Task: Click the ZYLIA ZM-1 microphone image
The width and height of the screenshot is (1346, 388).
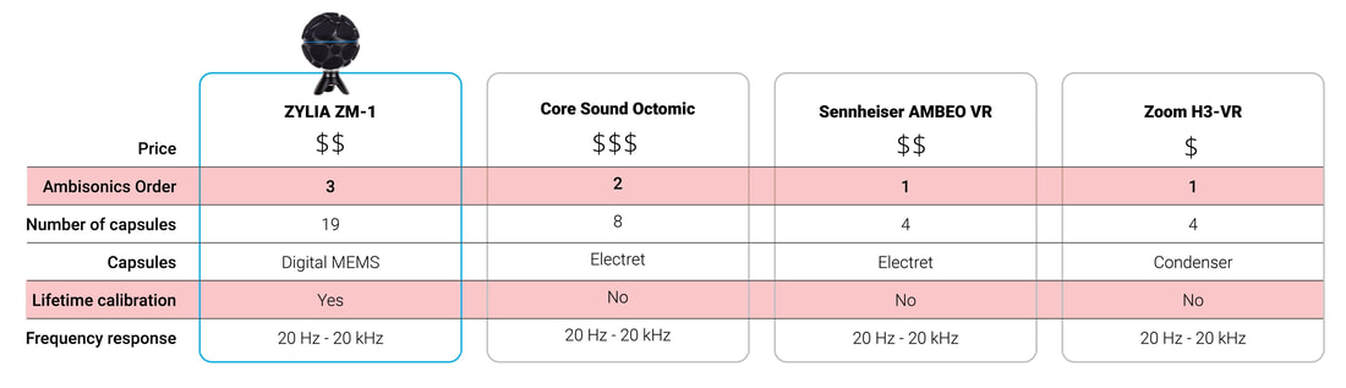Action: coord(330,46)
